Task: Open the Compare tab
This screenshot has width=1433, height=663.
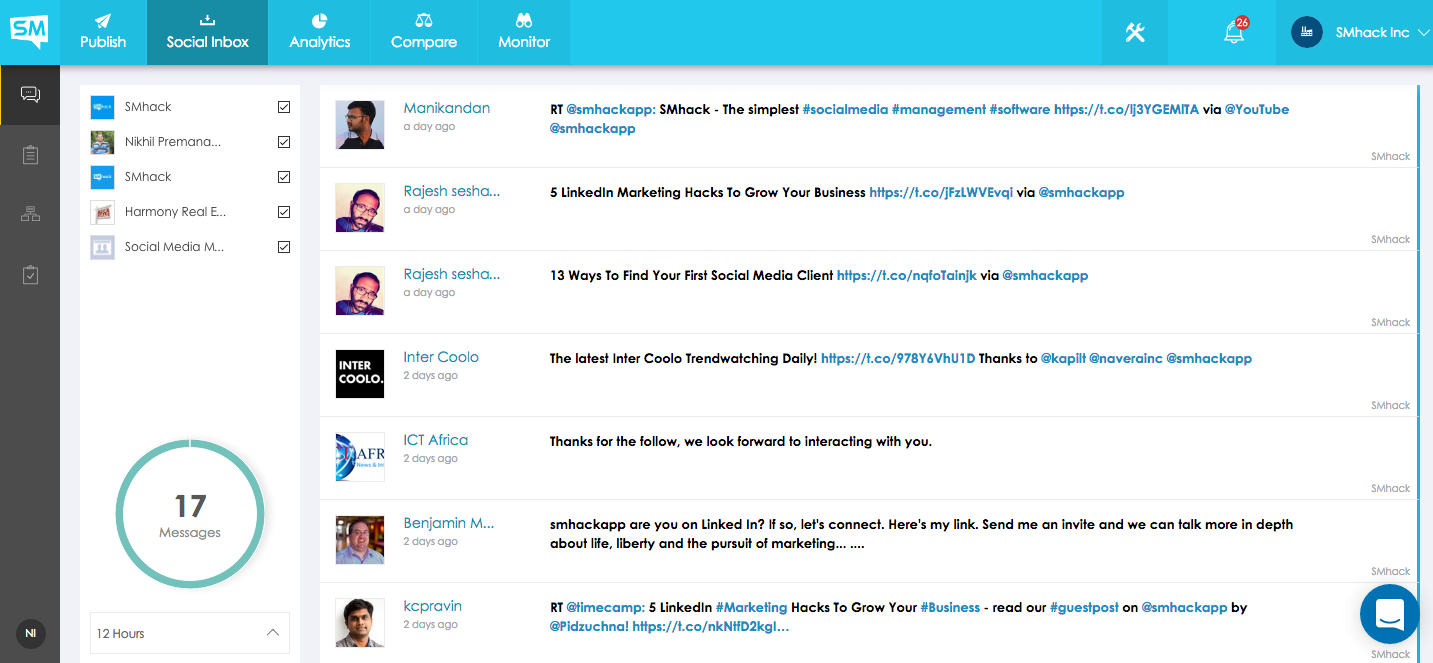Action: [x=424, y=32]
